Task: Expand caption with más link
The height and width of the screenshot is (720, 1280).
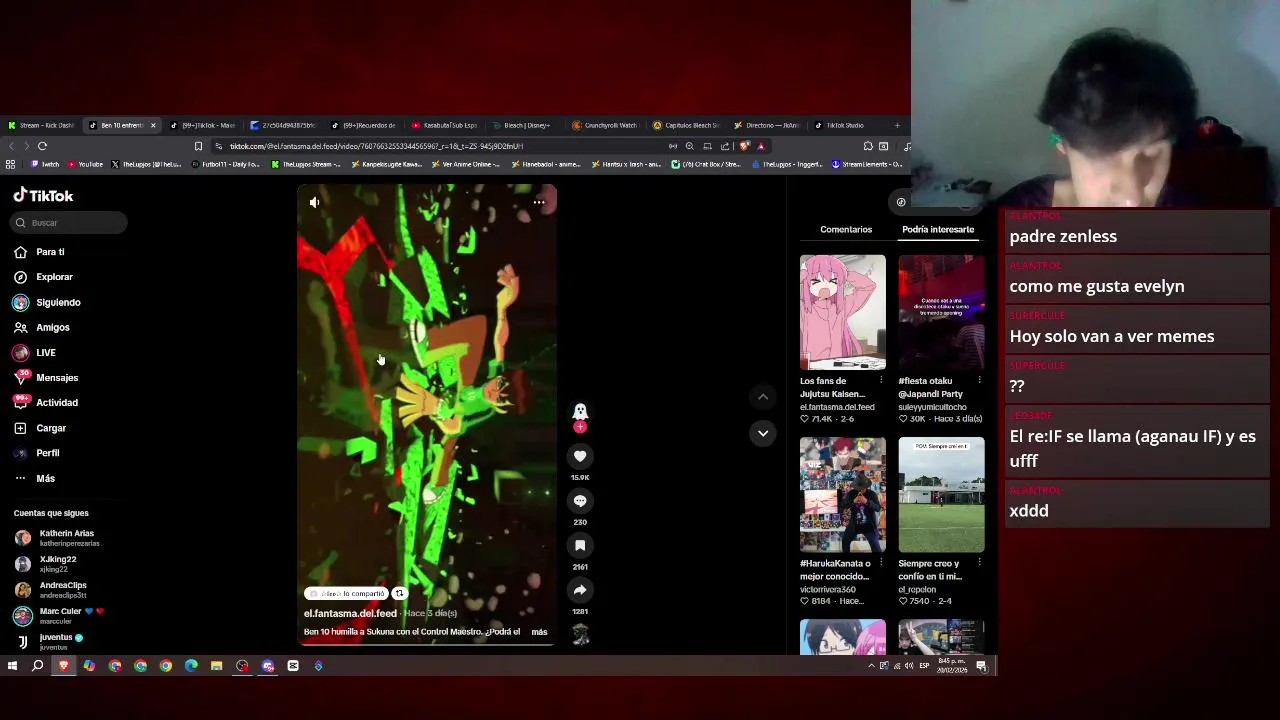Action: pyautogui.click(x=539, y=632)
